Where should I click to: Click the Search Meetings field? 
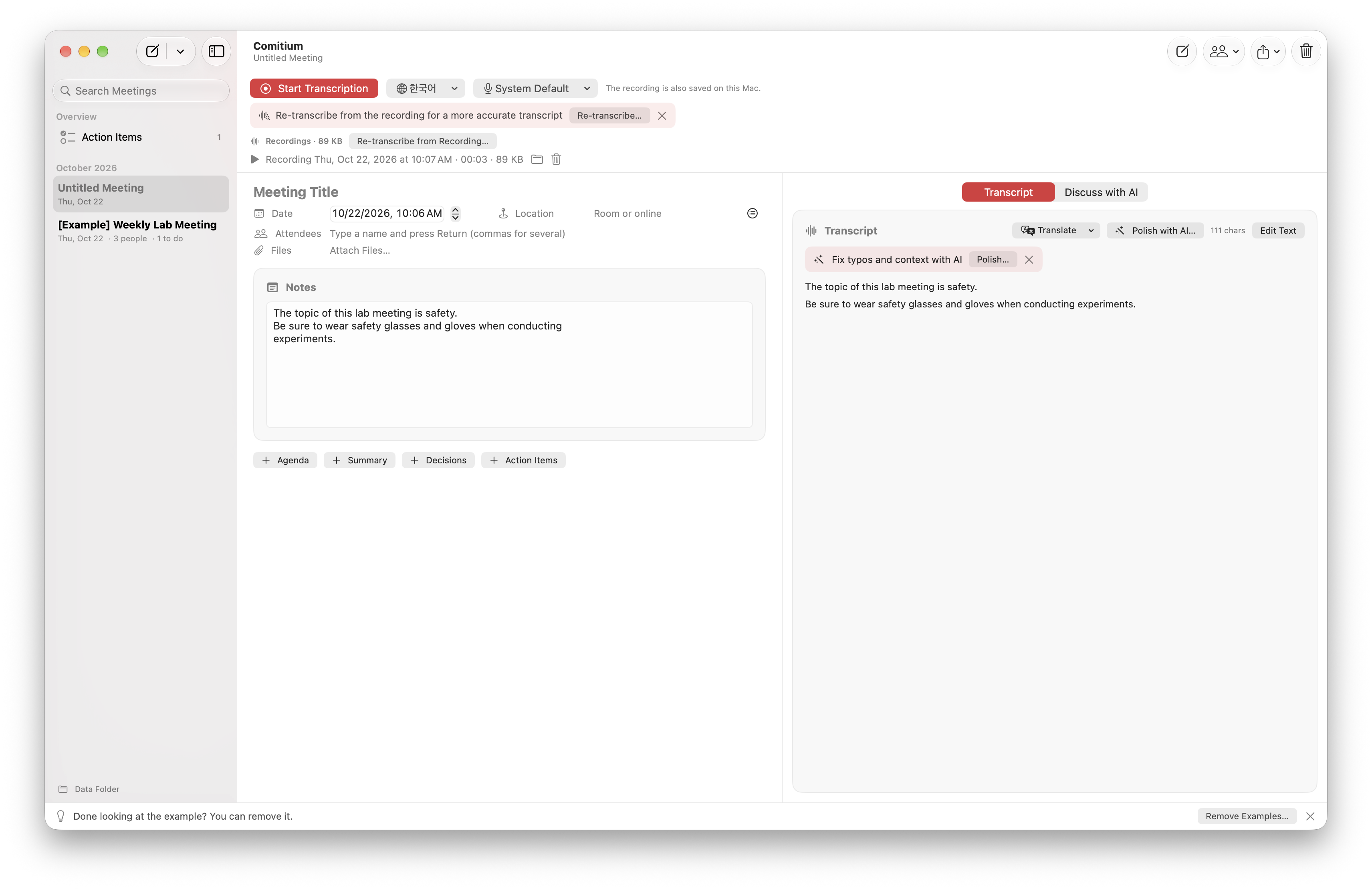point(141,91)
